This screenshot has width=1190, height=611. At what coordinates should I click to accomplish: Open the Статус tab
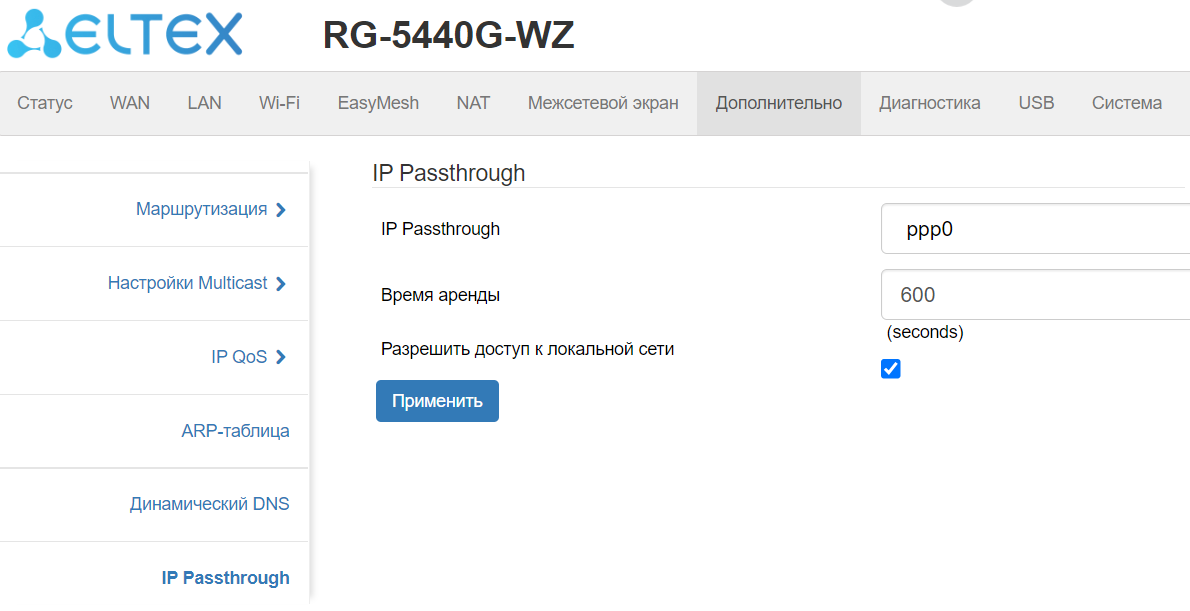point(45,103)
